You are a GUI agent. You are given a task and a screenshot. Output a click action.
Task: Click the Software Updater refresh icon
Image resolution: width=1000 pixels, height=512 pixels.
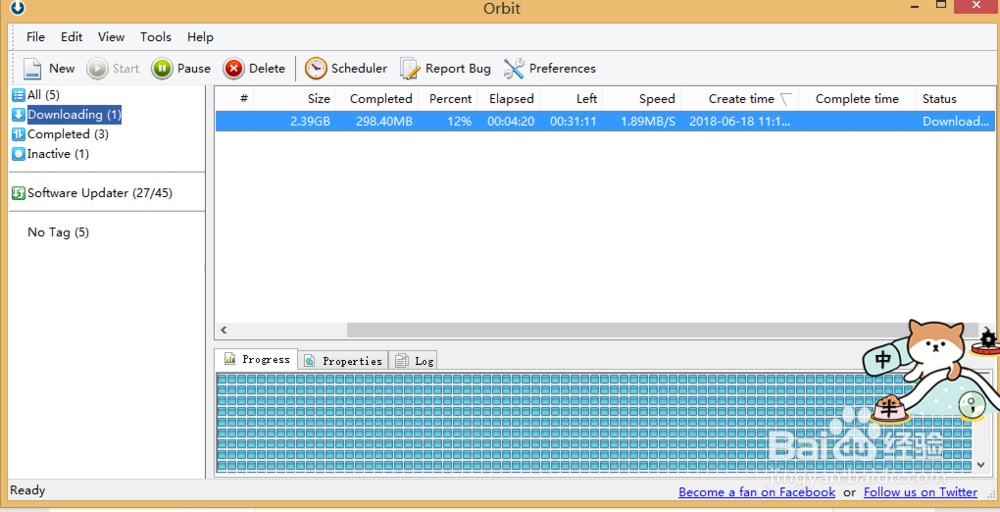[18, 193]
